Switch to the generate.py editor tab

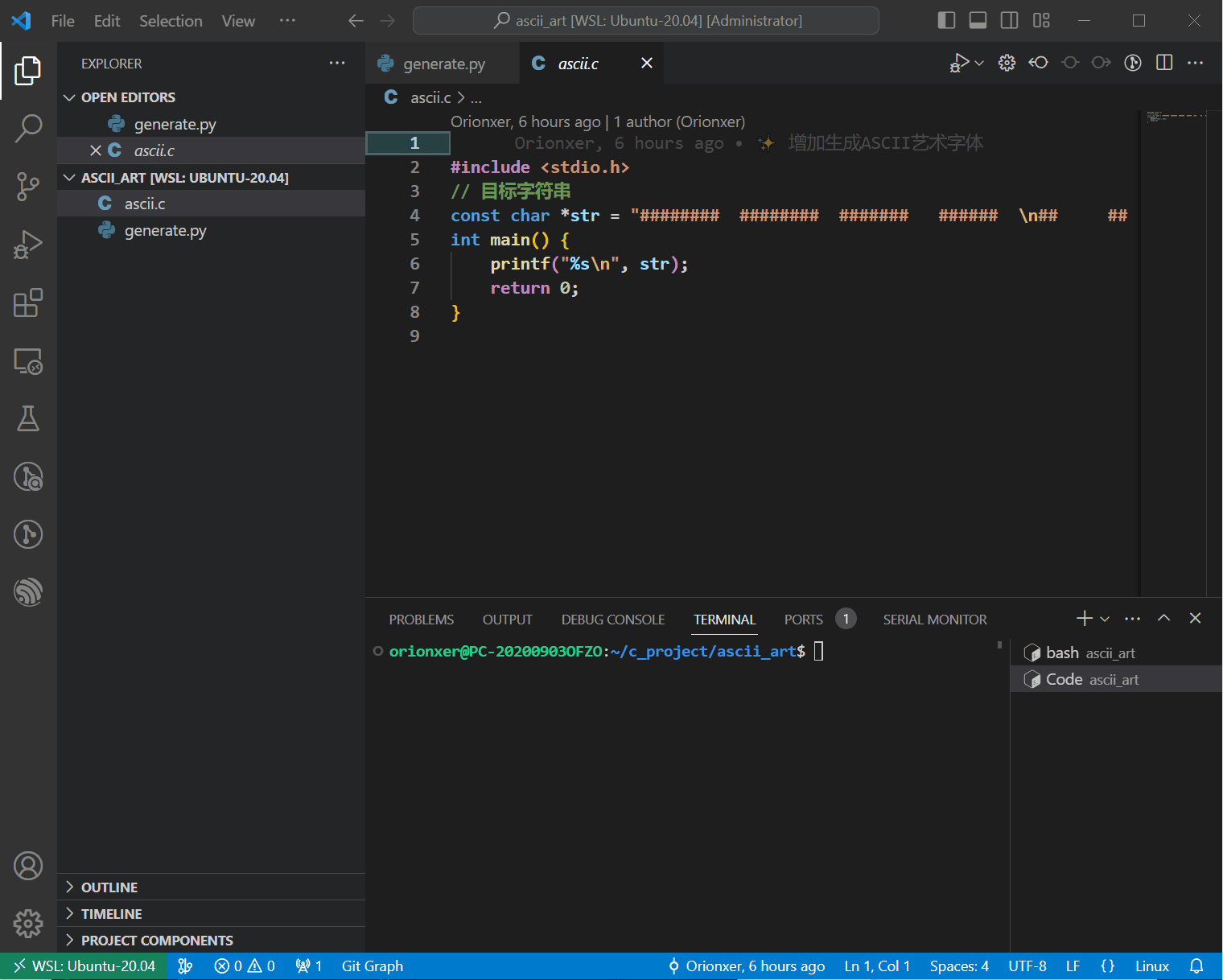[443, 64]
